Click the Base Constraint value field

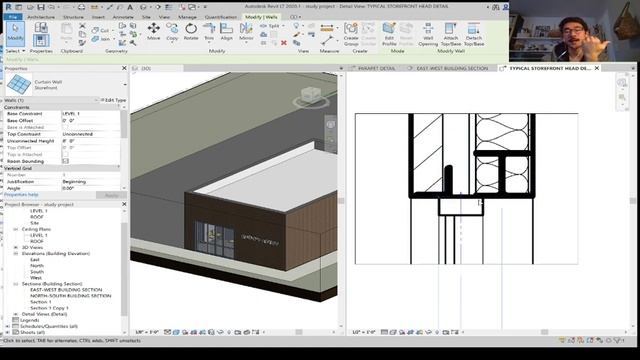click(90, 113)
